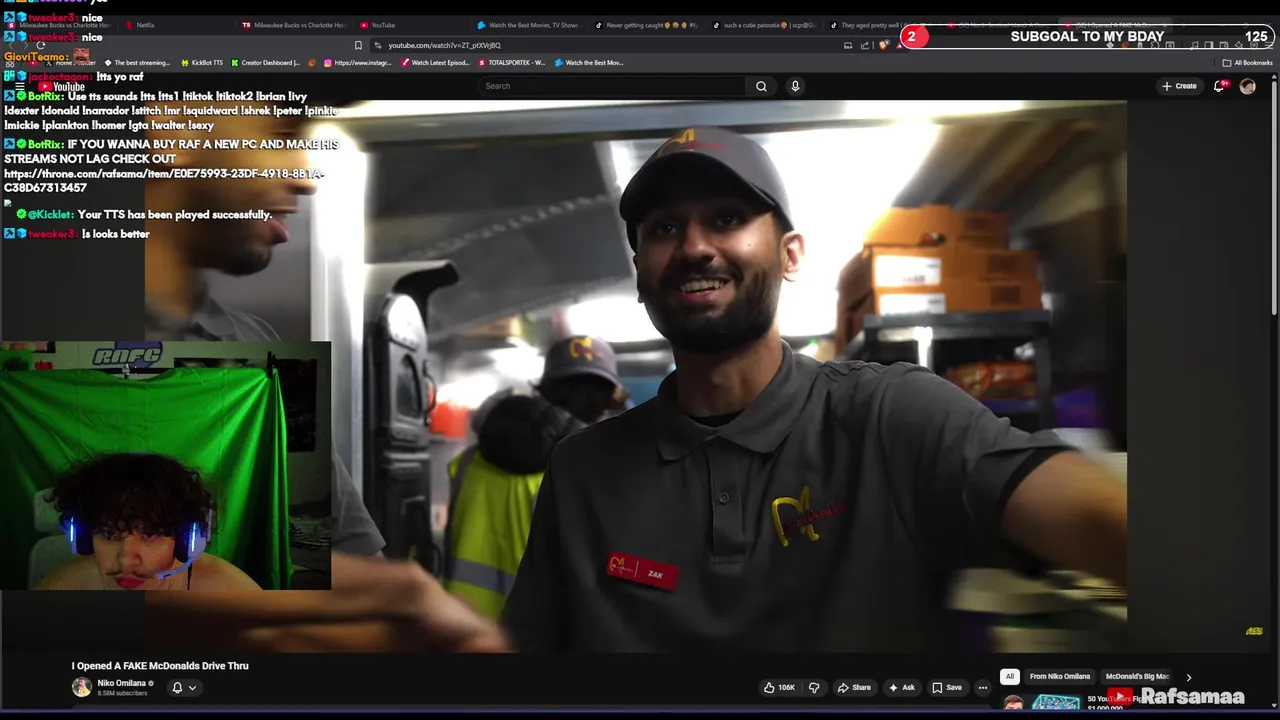Open the more actions ellipsis menu
Viewport: 1280px width, 720px height.
[x=983, y=687]
